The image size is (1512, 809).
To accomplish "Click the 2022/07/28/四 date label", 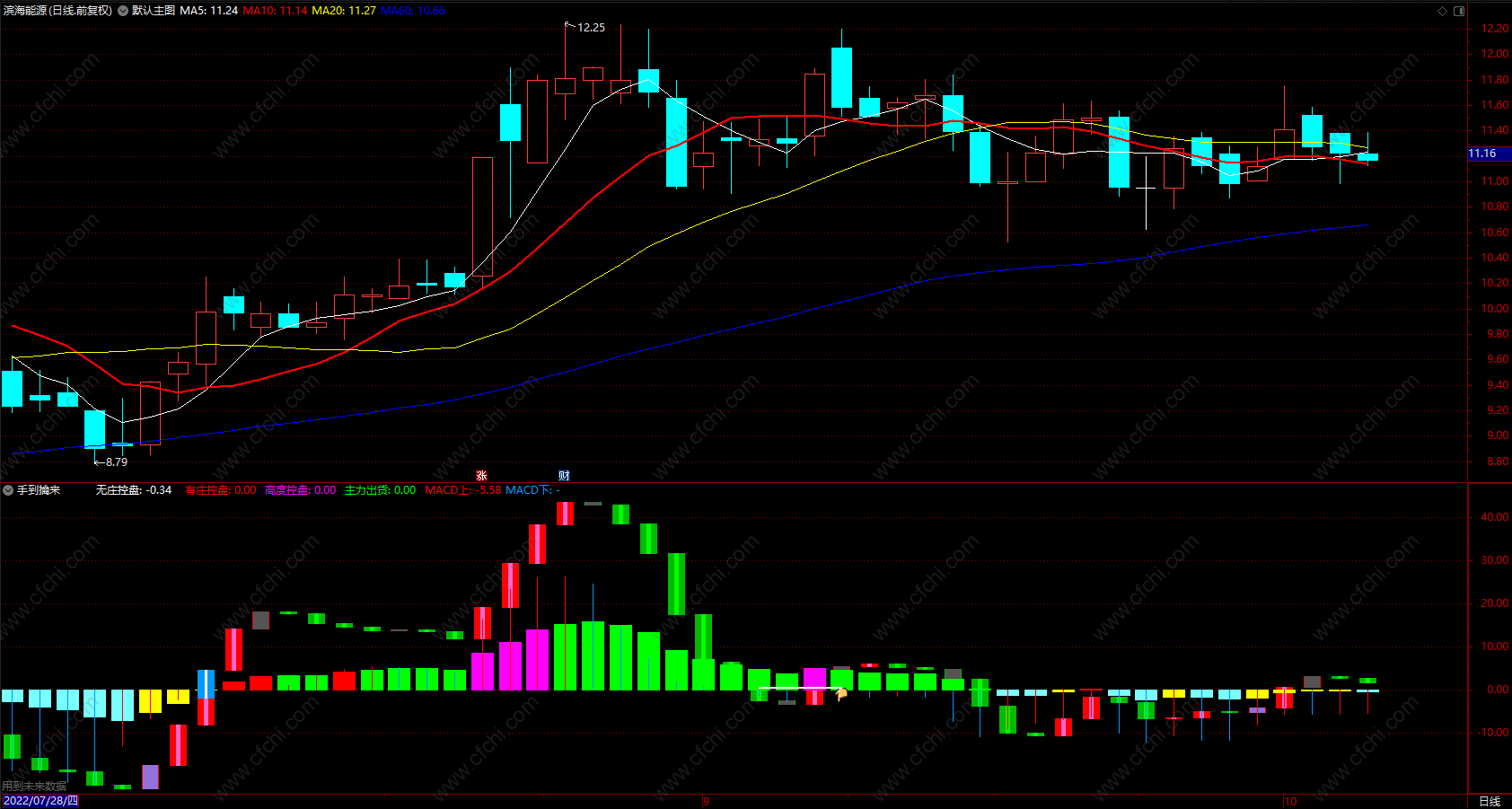I will pos(40,801).
